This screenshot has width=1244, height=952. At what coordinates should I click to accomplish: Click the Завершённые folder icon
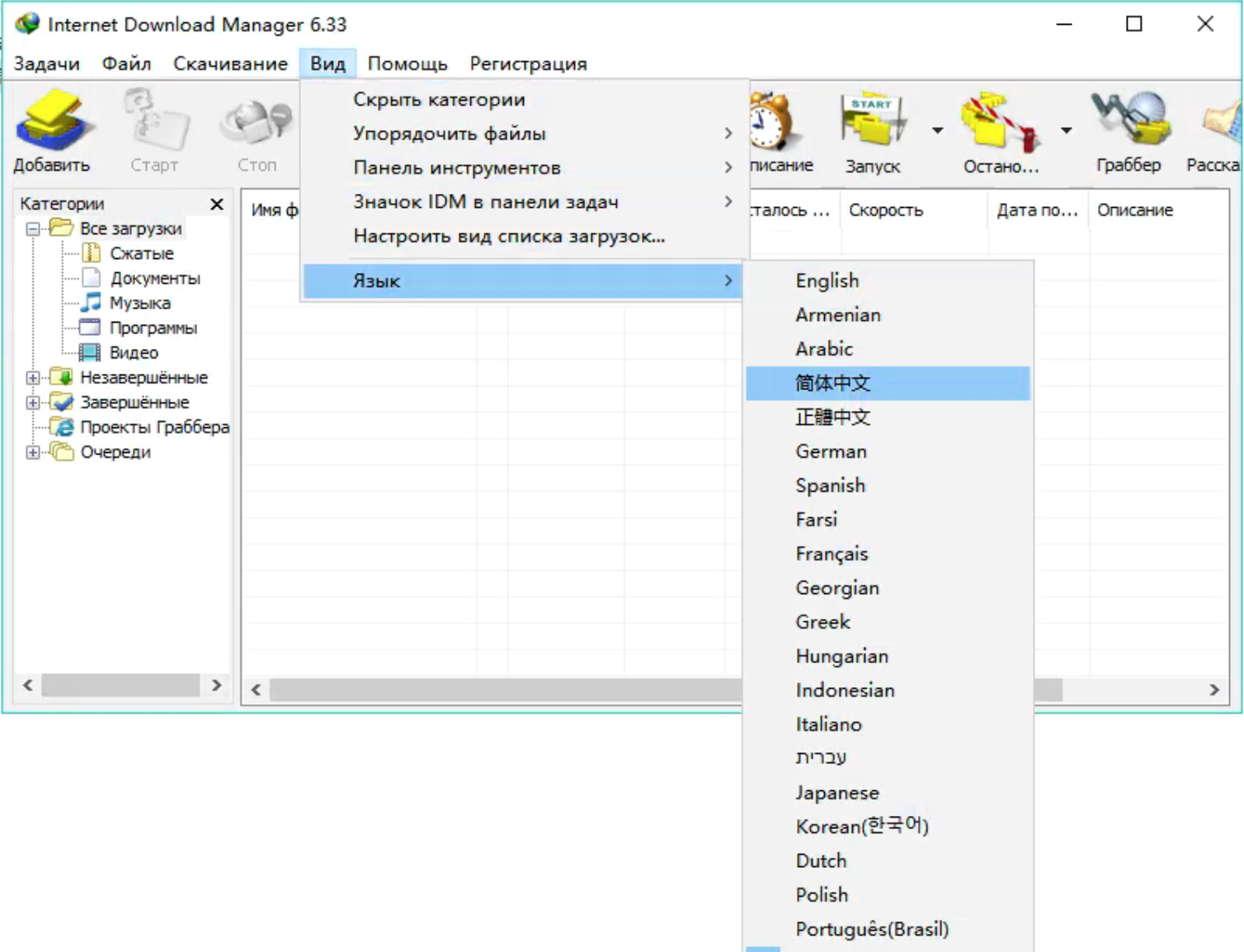coord(61,402)
